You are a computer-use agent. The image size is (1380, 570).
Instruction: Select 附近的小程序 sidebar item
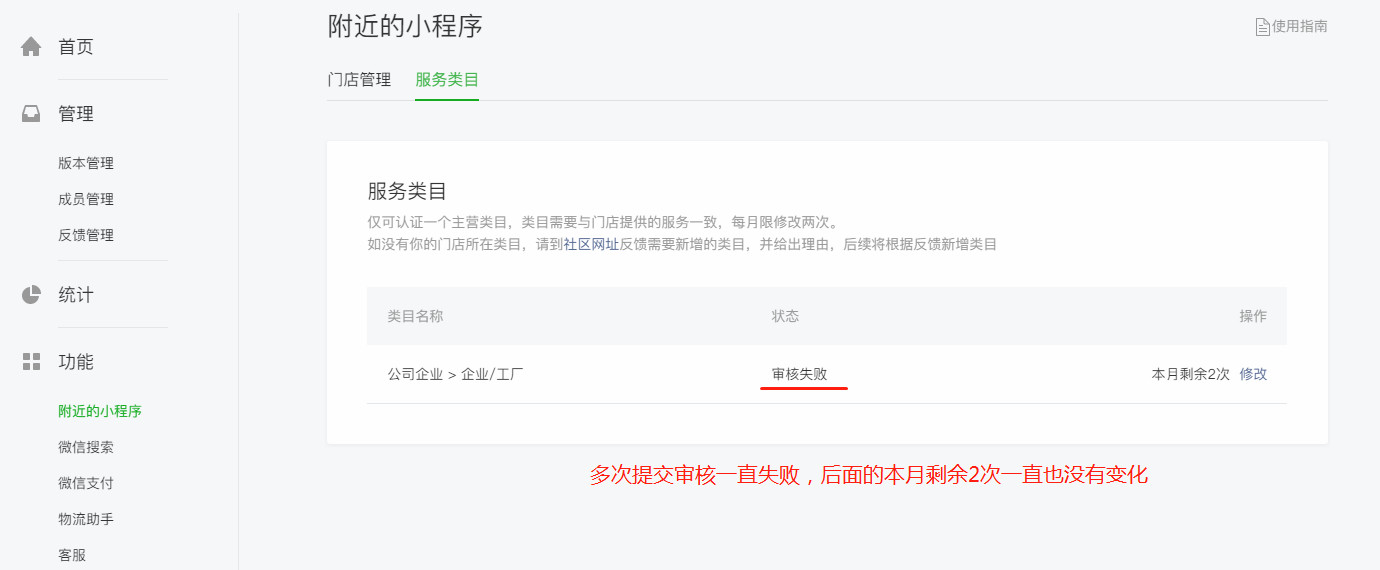[x=100, y=411]
